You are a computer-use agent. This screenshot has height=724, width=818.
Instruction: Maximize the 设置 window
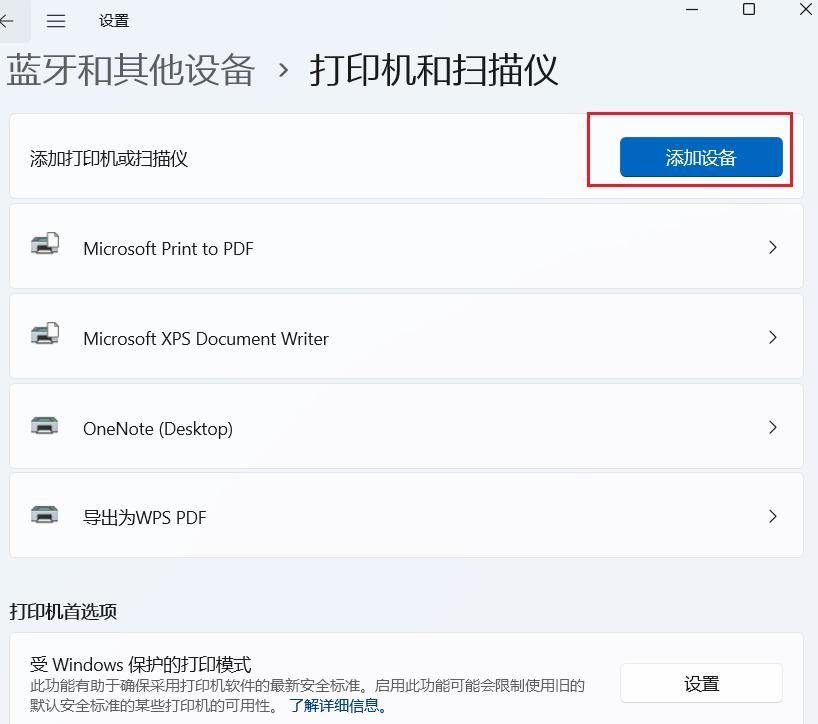coord(749,10)
